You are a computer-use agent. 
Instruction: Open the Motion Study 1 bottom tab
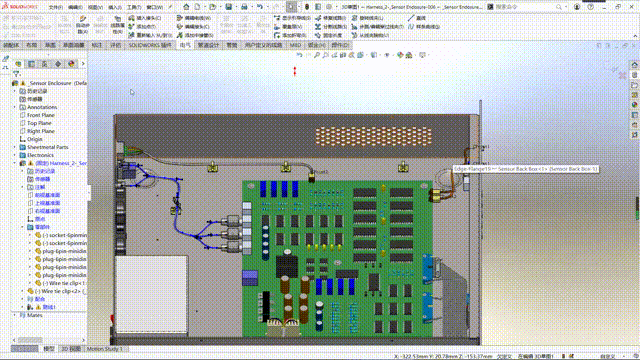[104, 349]
